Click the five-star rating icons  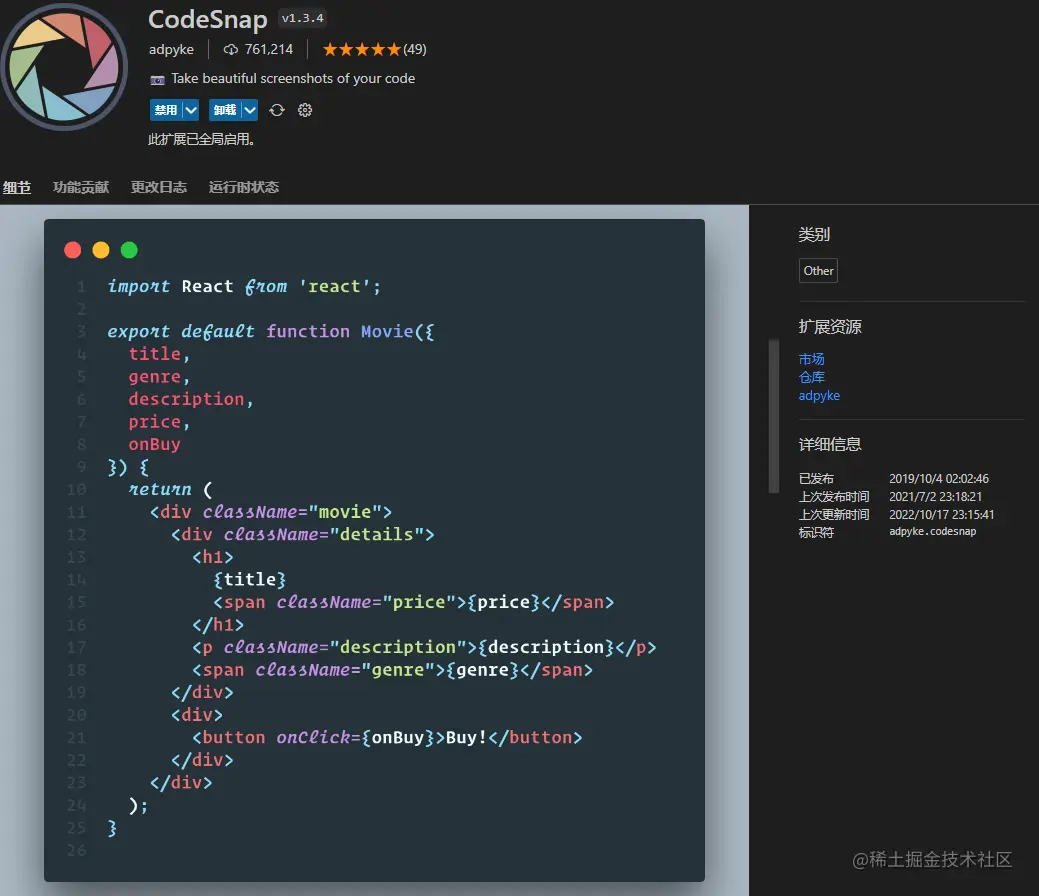pyautogui.click(x=361, y=49)
